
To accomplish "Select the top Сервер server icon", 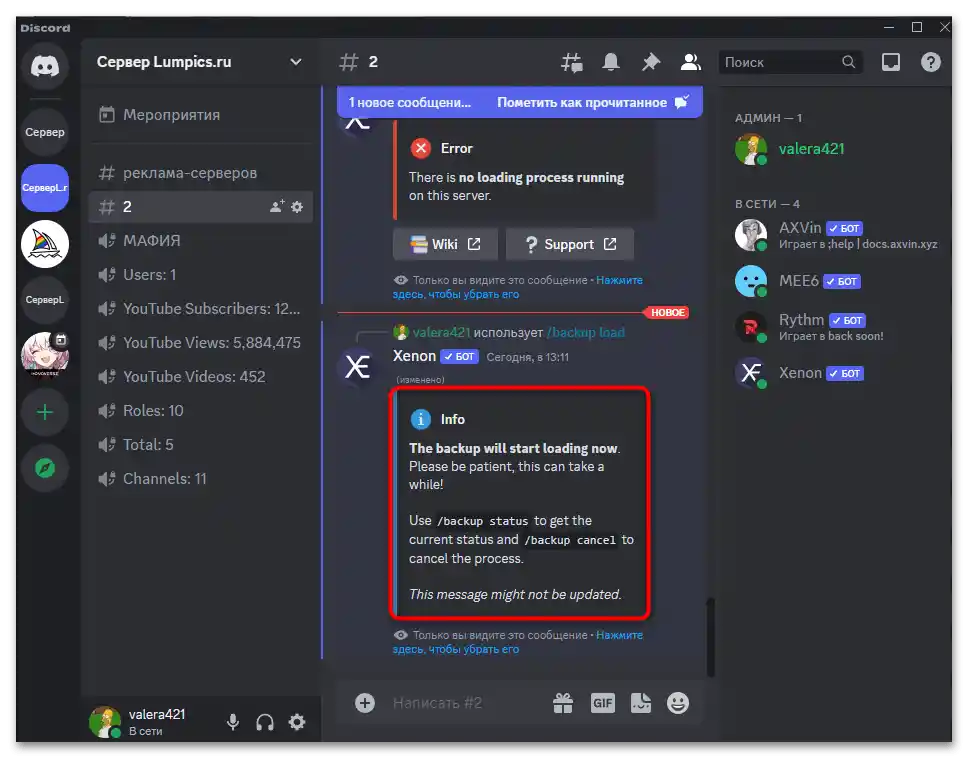I will pos(44,132).
